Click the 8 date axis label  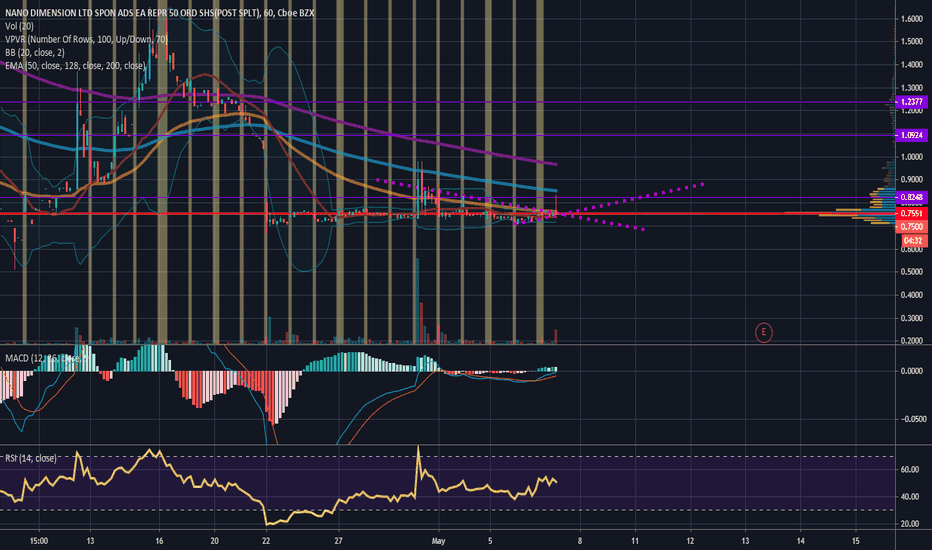point(580,541)
